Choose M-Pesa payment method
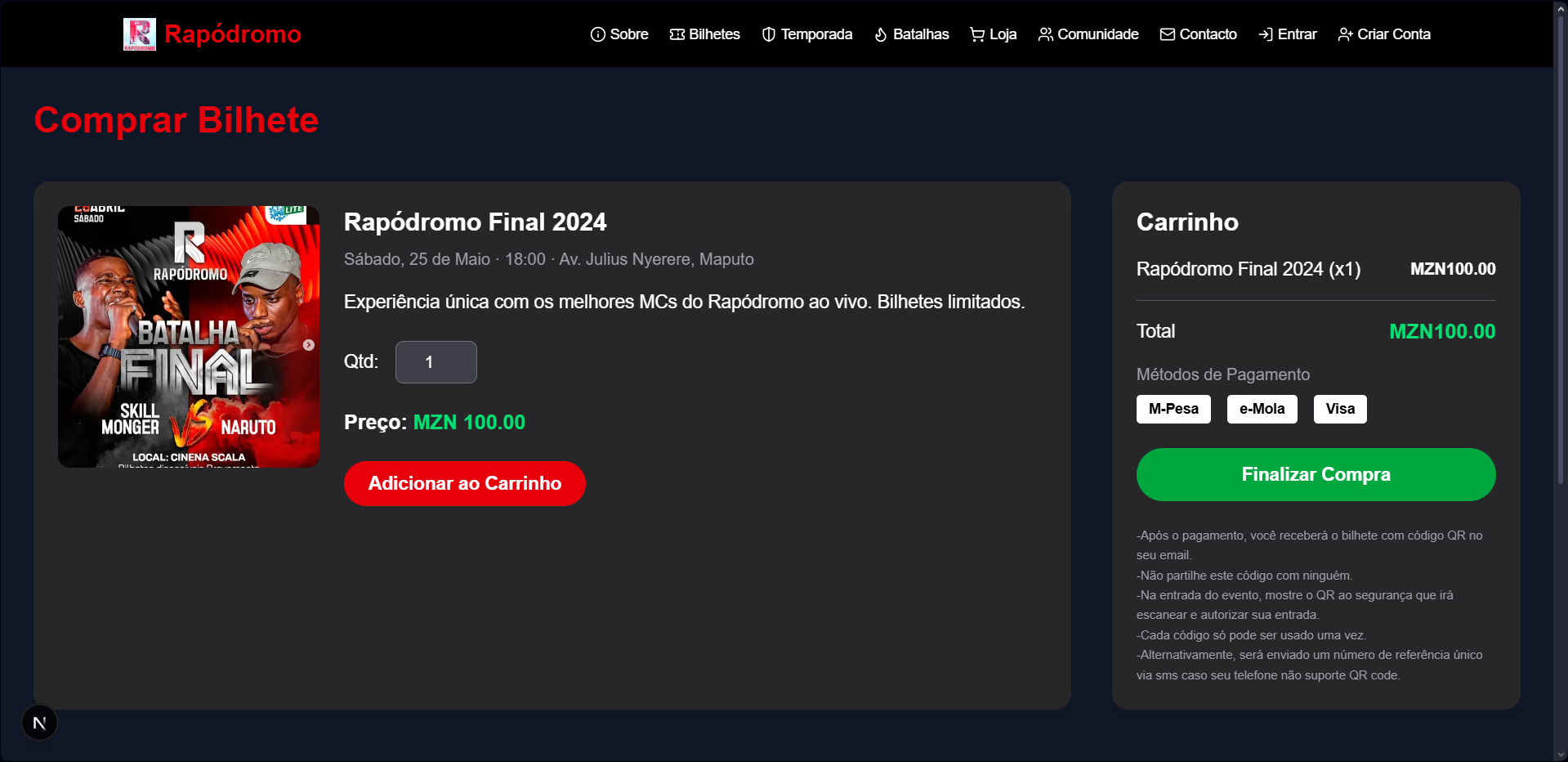 [1173, 409]
